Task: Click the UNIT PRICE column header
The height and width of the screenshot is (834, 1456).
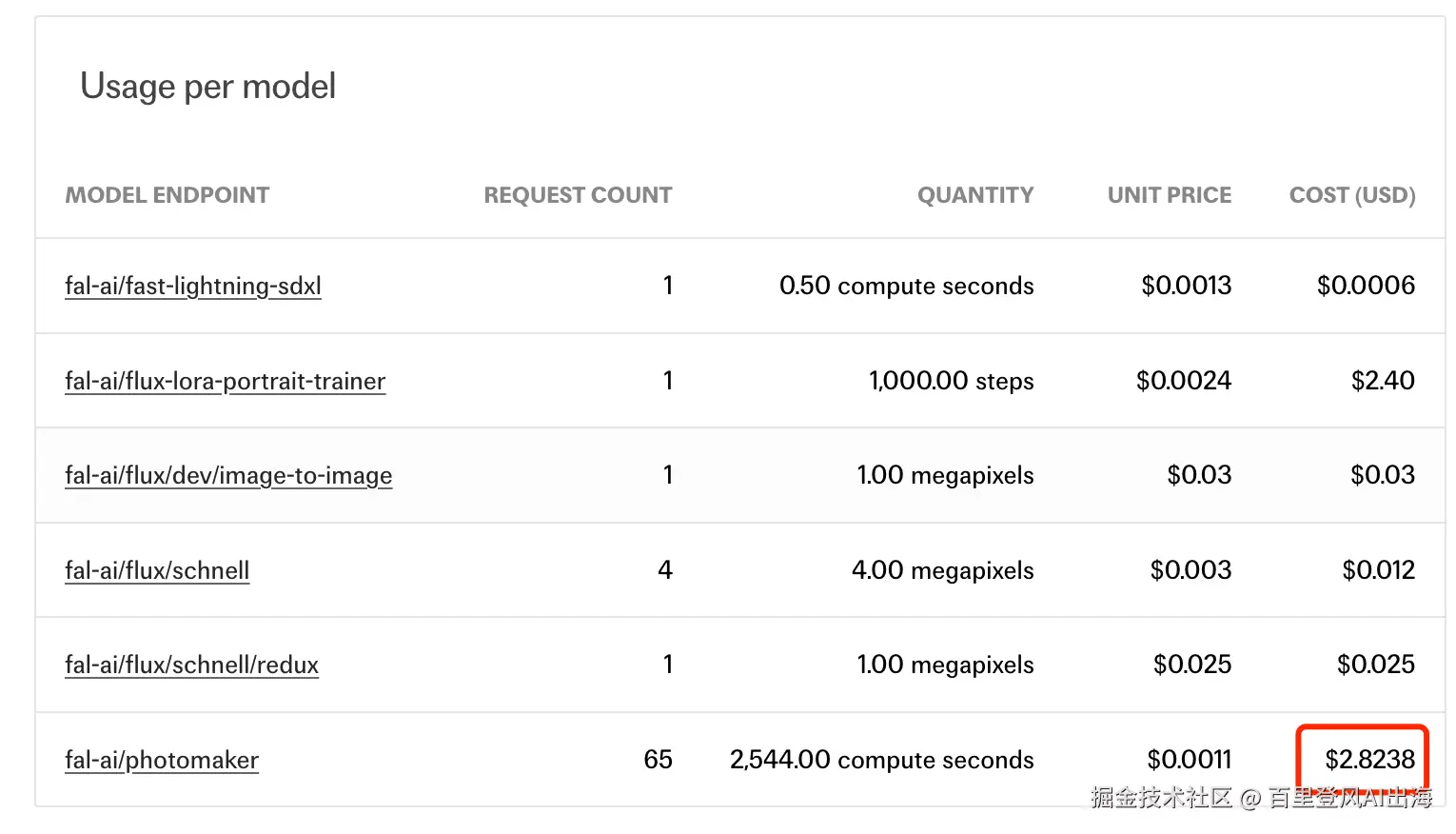Action: coord(1170,195)
